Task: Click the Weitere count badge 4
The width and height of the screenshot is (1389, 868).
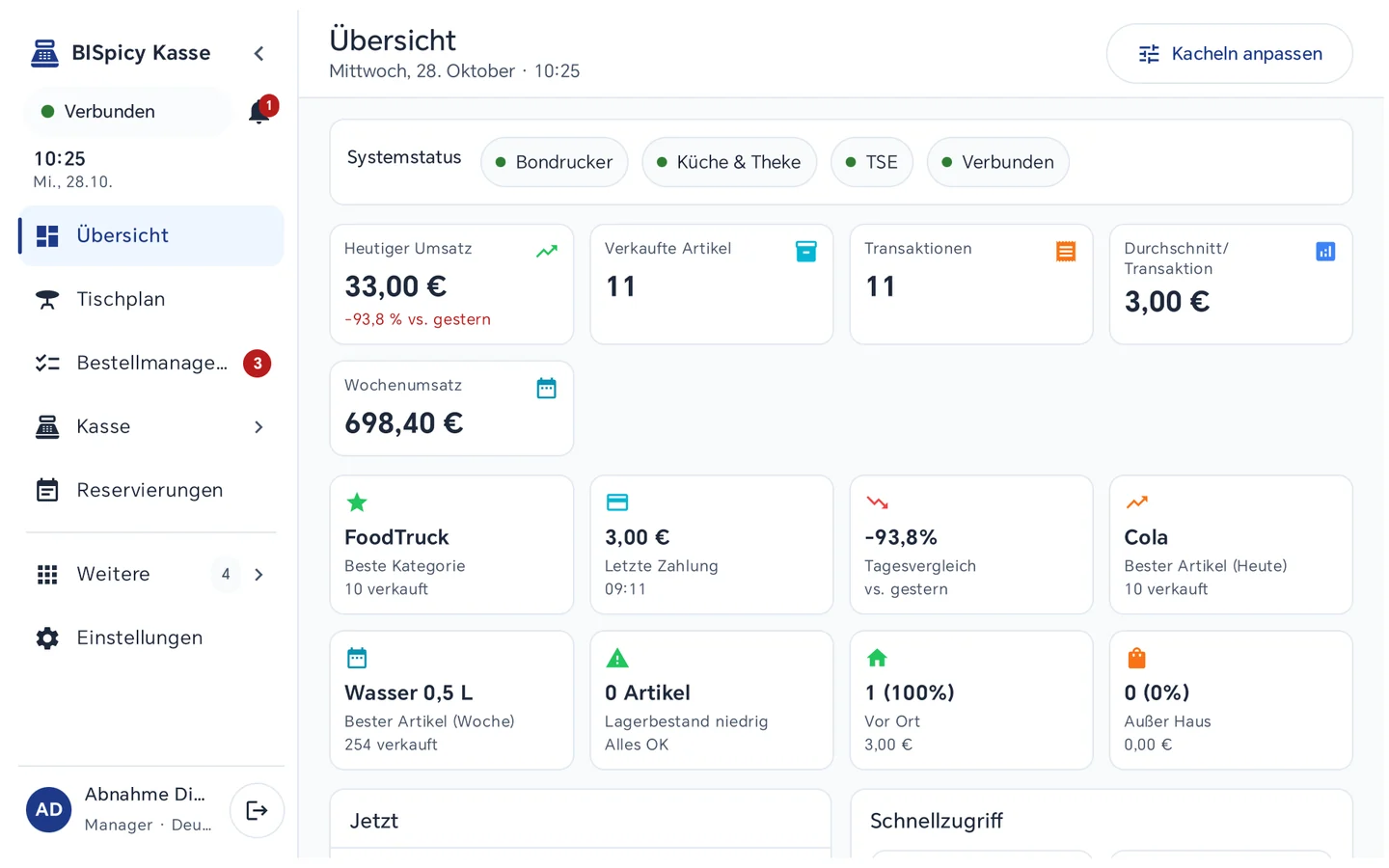Action: coord(226,575)
